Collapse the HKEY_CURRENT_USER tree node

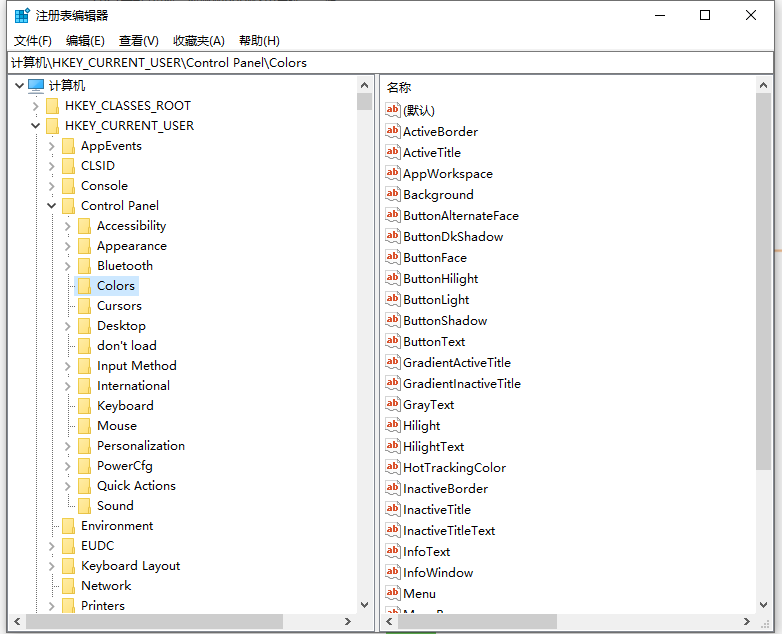(36, 126)
